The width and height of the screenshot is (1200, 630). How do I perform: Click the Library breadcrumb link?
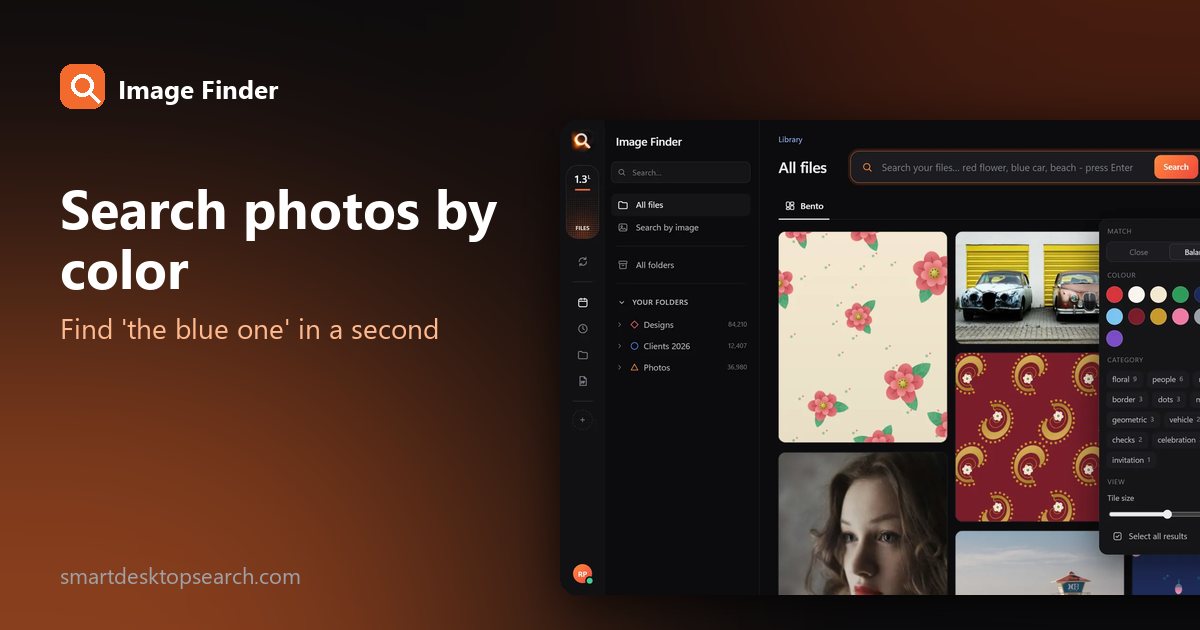coord(790,140)
